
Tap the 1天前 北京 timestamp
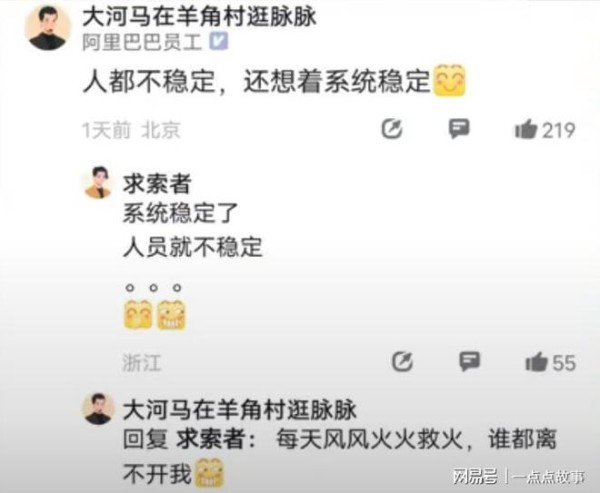[x=131, y=130]
